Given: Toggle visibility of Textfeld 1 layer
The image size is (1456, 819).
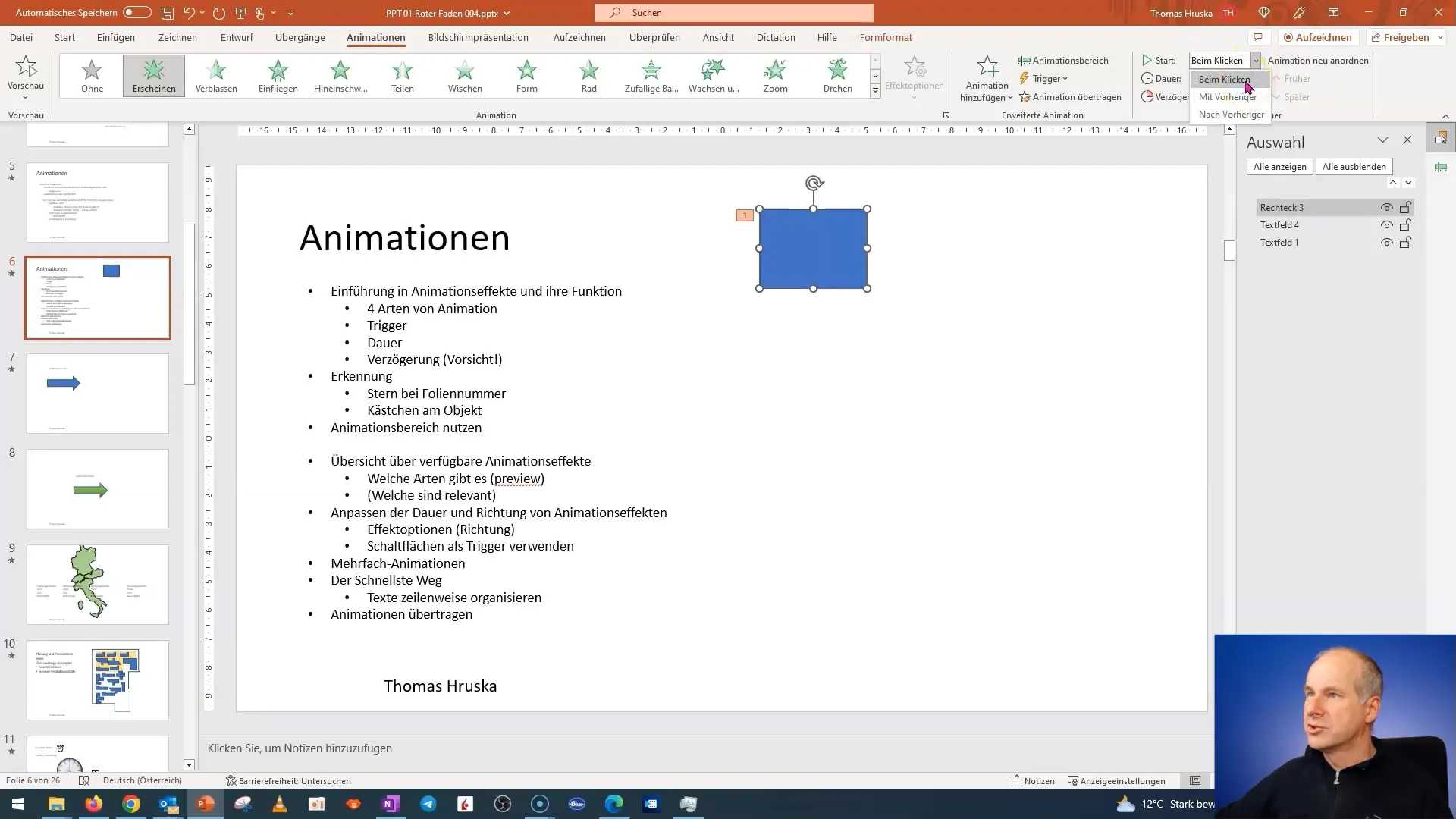Looking at the screenshot, I should [1386, 242].
